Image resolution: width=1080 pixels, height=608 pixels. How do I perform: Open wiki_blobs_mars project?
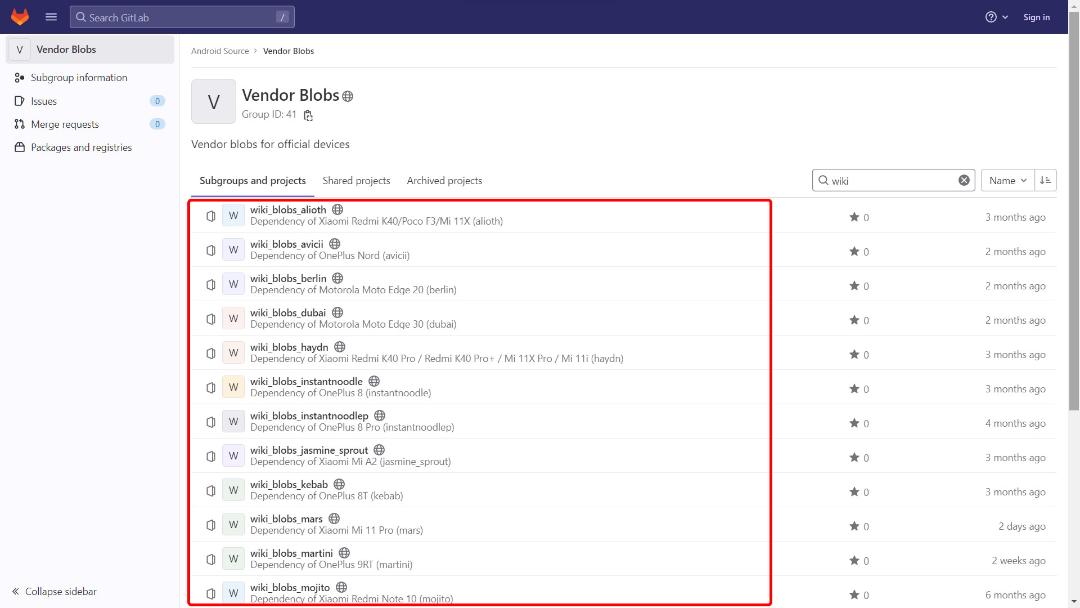(x=287, y=519)
